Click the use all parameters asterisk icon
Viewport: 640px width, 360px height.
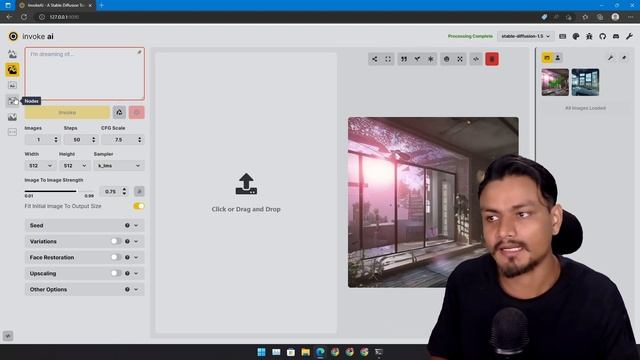(431, 59)
